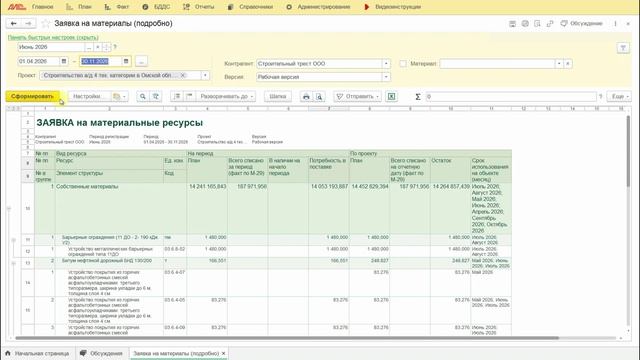This screenshot has width=640, height=360.
Task: Open the Материал field dropdown
Action: [x=559, y=64]
